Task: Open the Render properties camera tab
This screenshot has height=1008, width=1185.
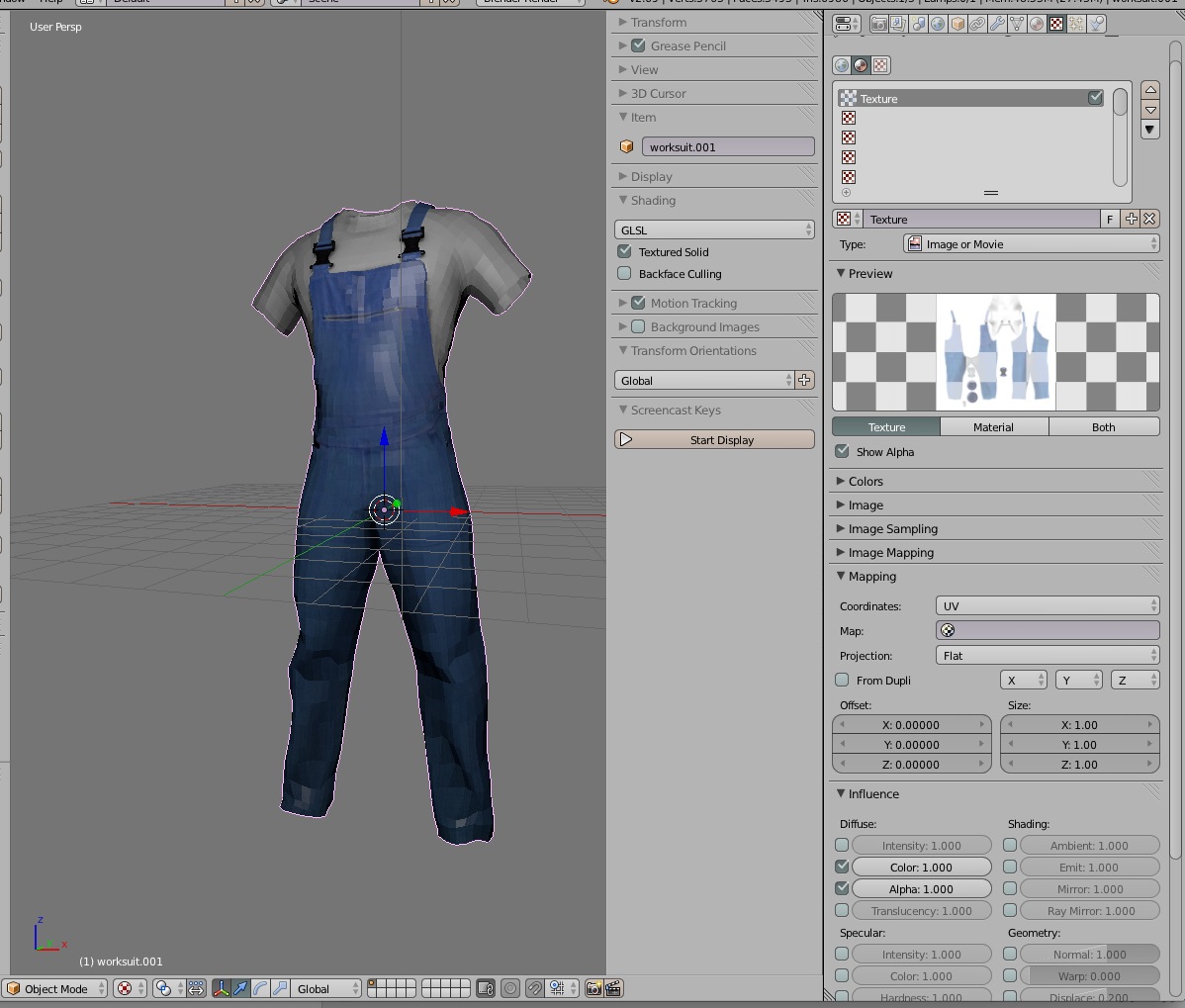Action: [x=878, y=24]
